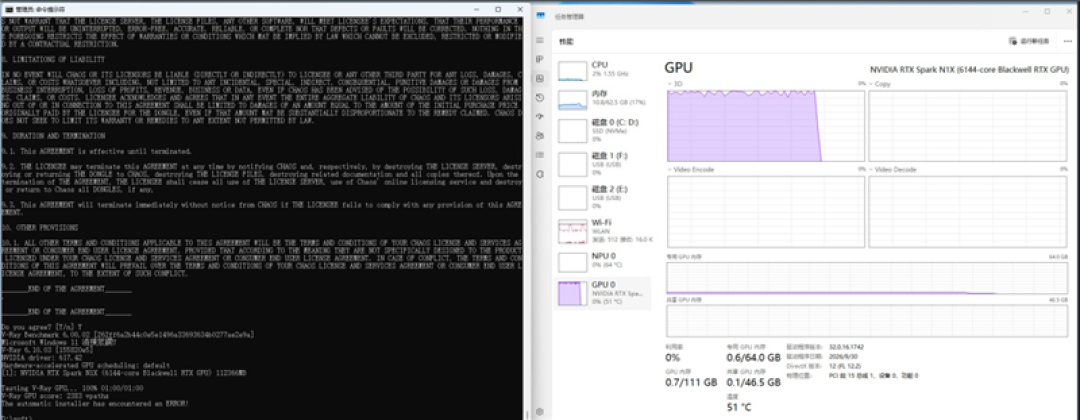Click the 3D utilization graph
Viewport: 1080px width, 420px height.
[766, 125]
